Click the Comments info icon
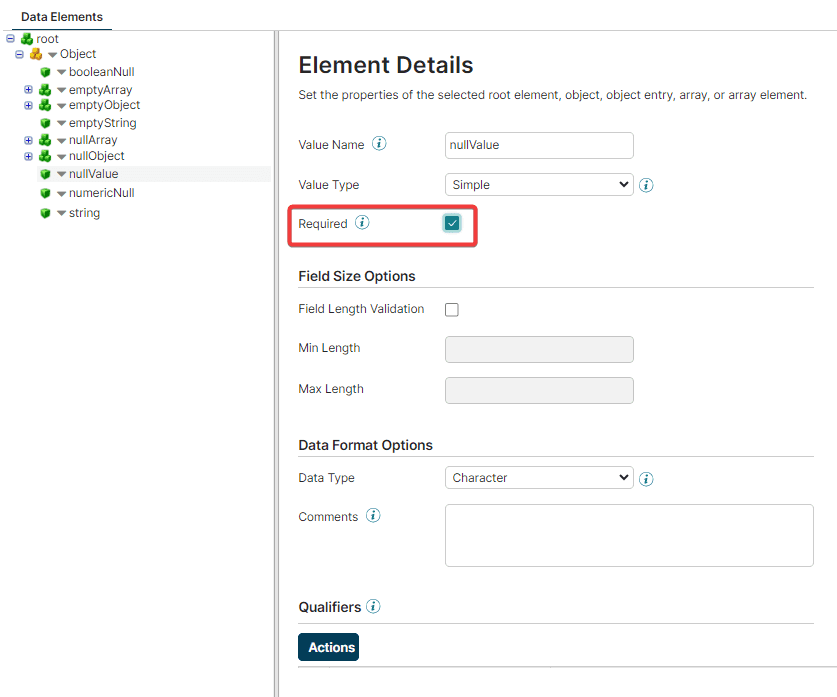 pyautogui.click(x=373, y=516)
